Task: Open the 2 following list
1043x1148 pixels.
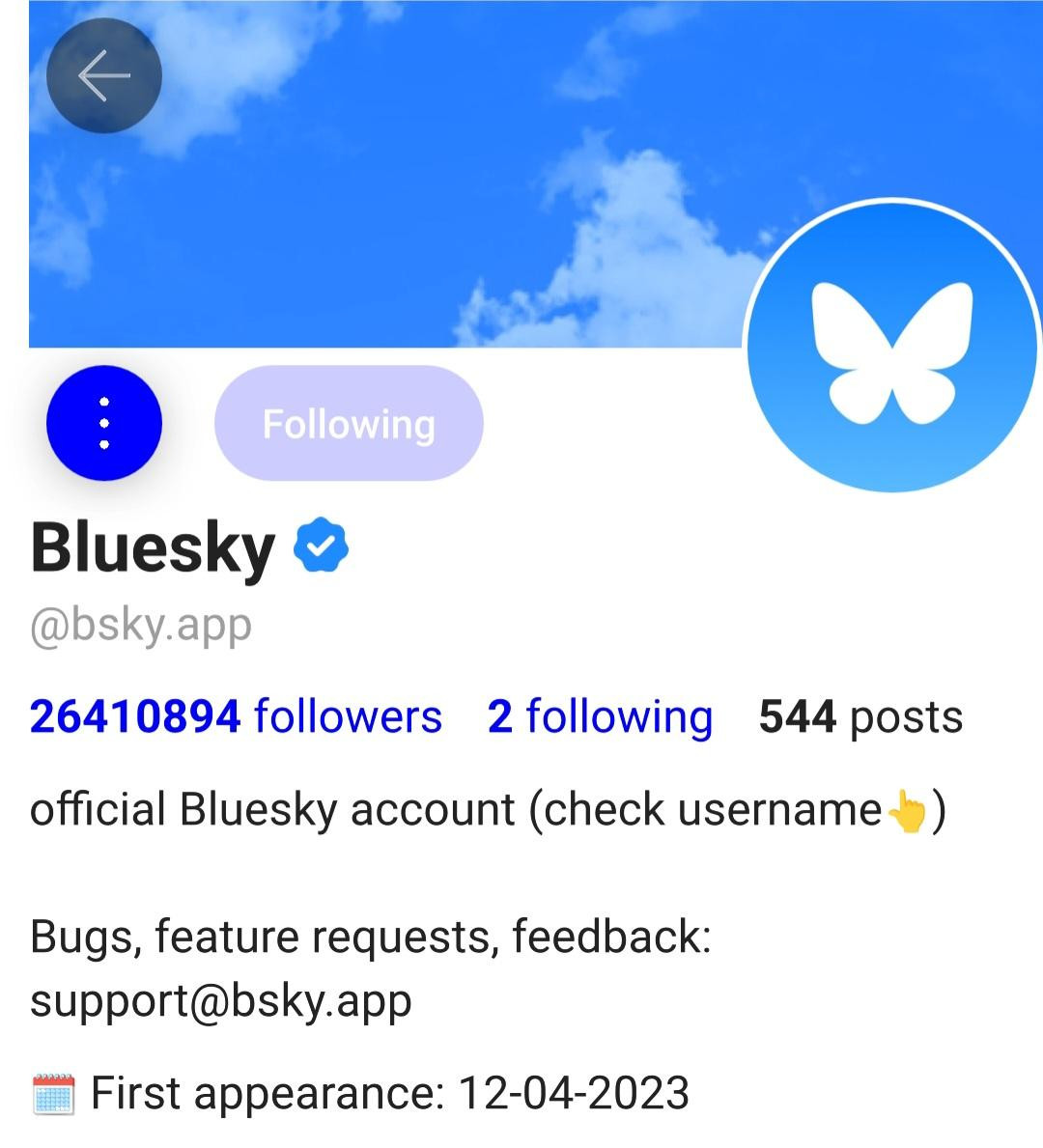Action: coord(600,716)
